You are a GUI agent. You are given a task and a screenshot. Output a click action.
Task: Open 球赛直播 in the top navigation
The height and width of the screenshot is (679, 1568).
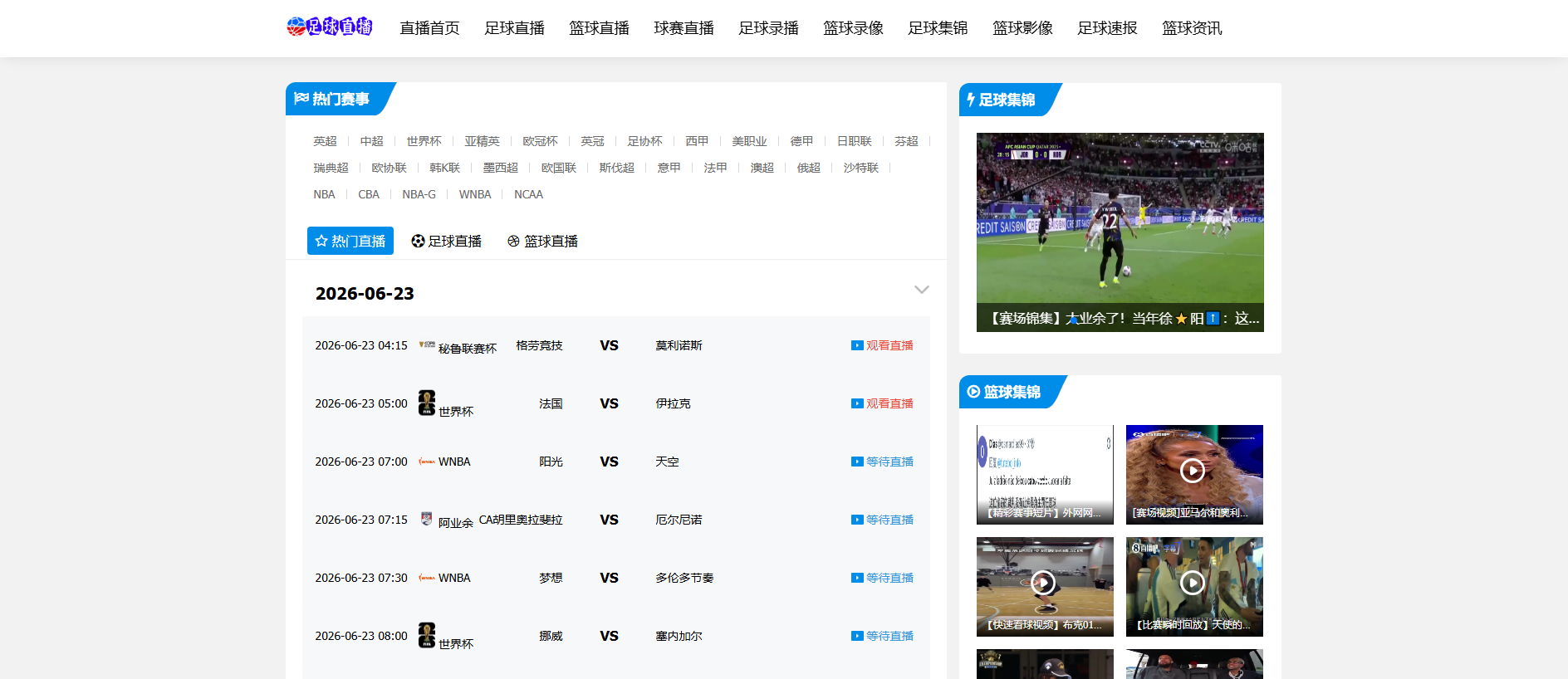pyautogui.click(x=684, y=28)
